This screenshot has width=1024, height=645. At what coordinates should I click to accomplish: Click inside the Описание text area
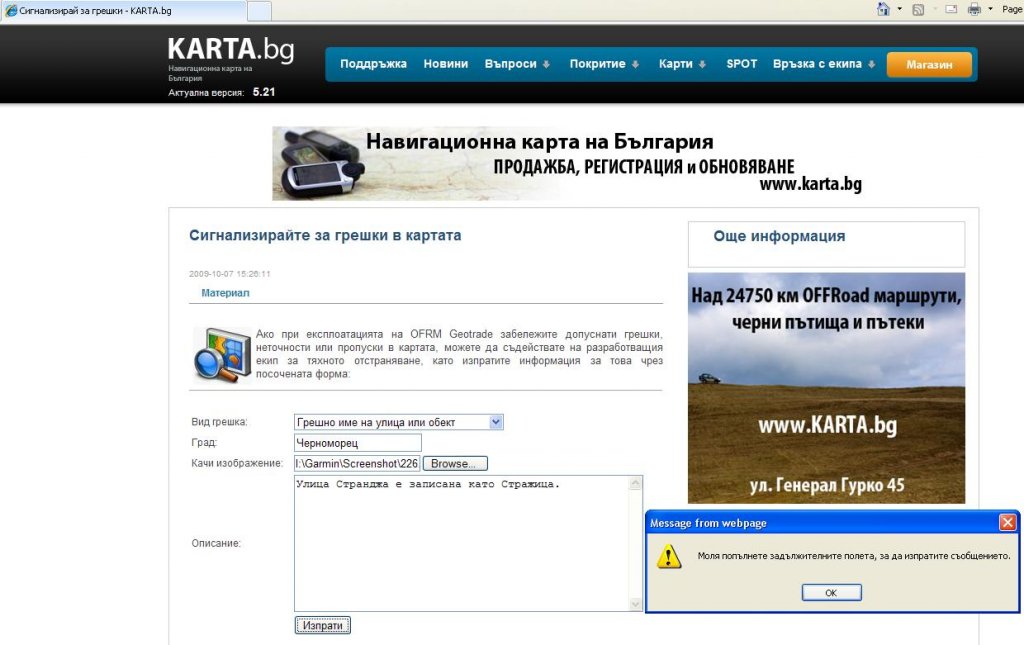[x=461, y=543]
